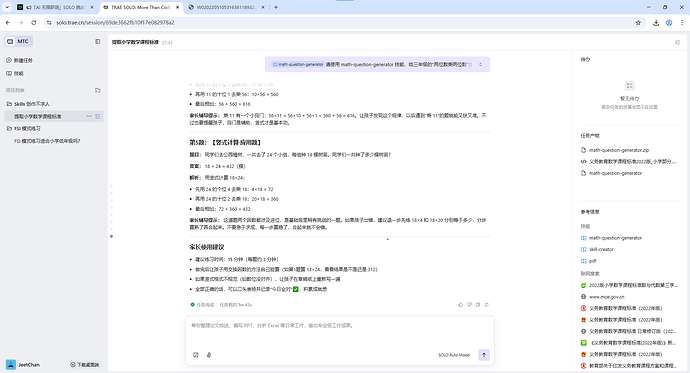Expand the math-question-generator prompt bubble
This screenshot has height=373, width=690.
click(x=481, y=64)
